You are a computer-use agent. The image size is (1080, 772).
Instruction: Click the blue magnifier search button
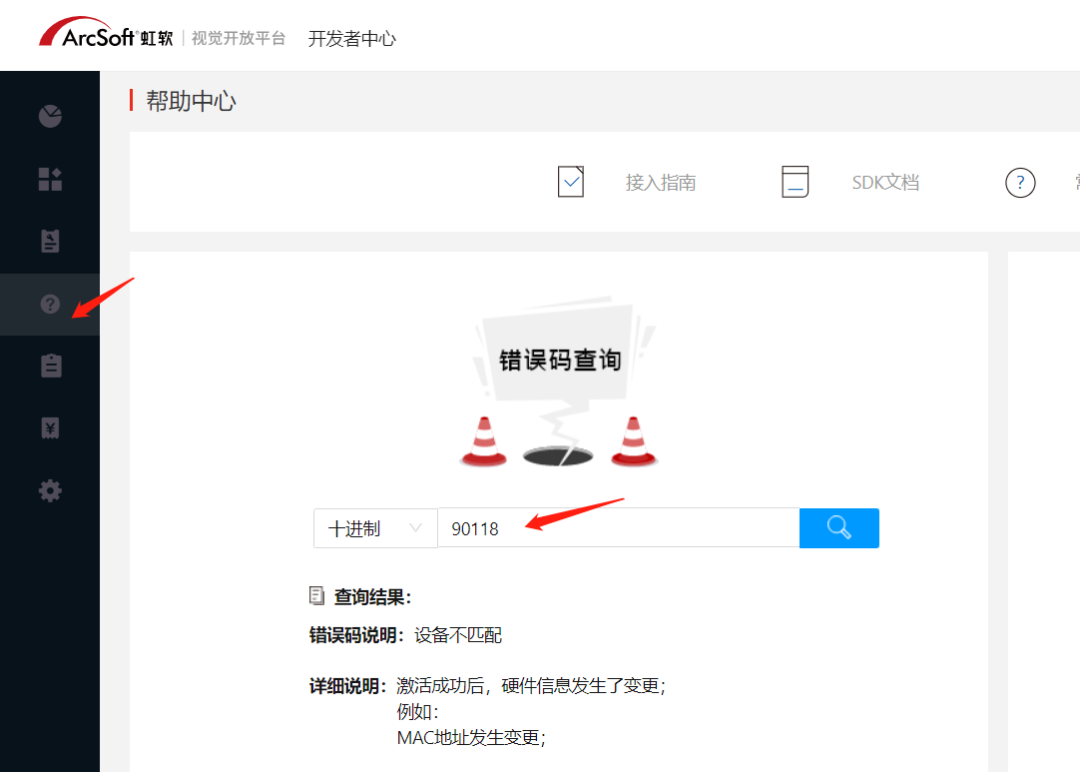coord(839,528)
